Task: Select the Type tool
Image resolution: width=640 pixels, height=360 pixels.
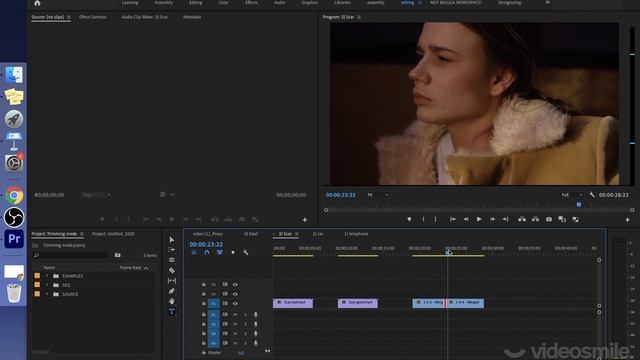Action: (x=171, y=312)
